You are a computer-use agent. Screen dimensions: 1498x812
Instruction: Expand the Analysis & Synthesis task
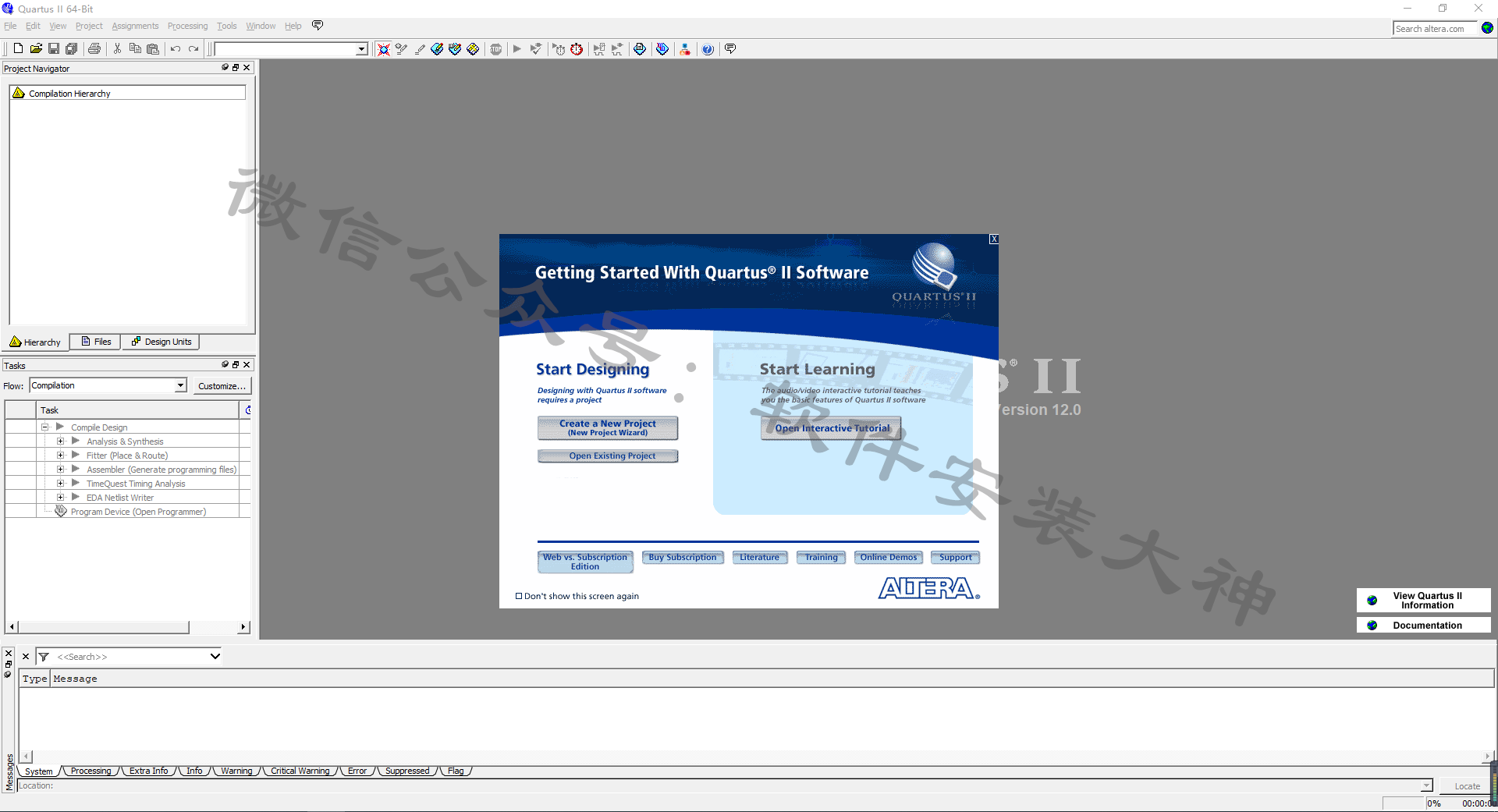point(61,441)
